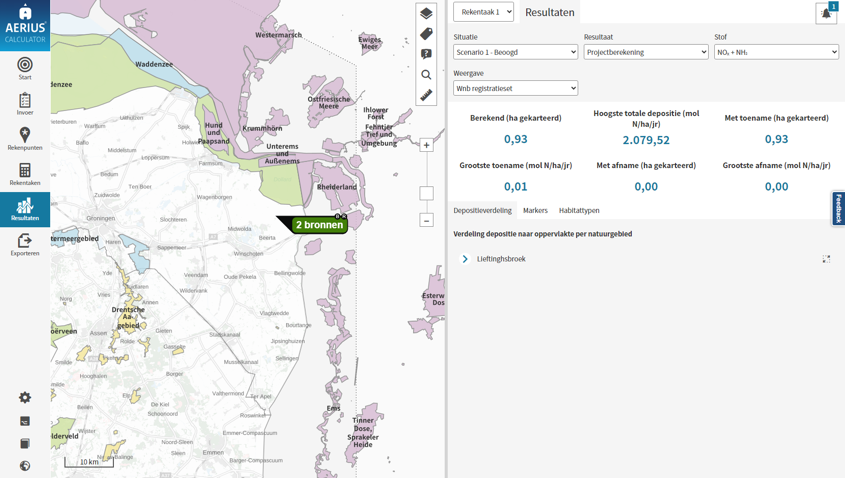Expand the Lieftinghsbroek row
Screen dimensions: 845x478
pos(465,259)
